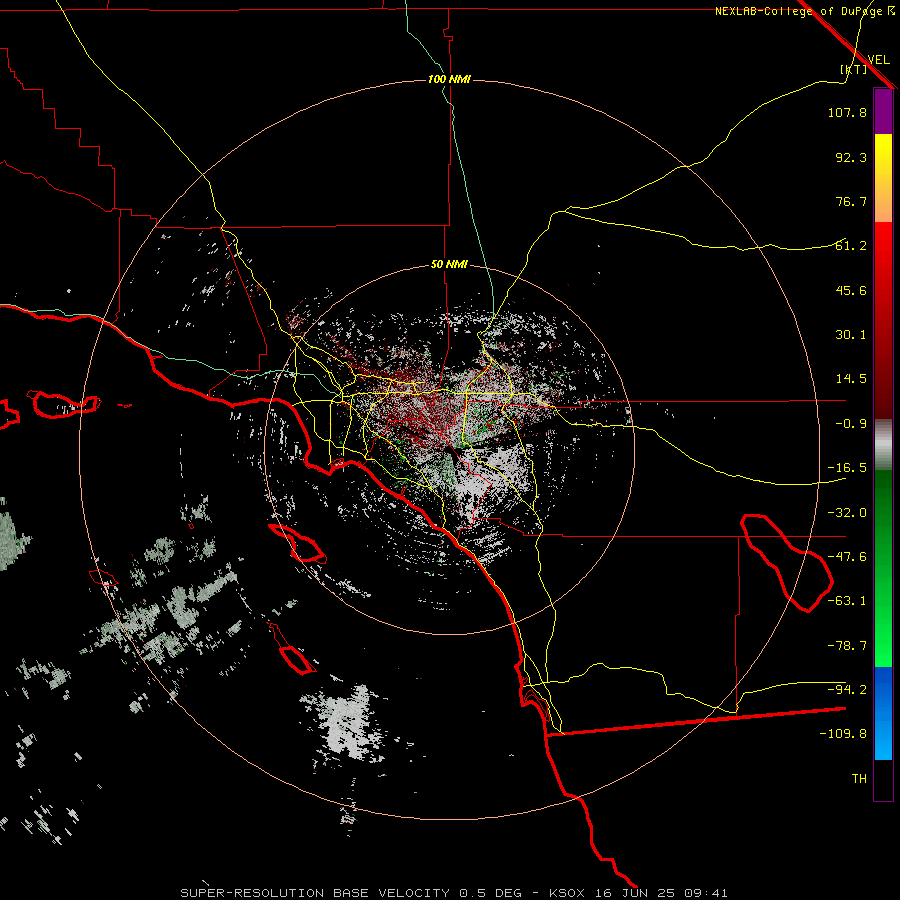Pick the red segment of the color bar

point(883,320)
